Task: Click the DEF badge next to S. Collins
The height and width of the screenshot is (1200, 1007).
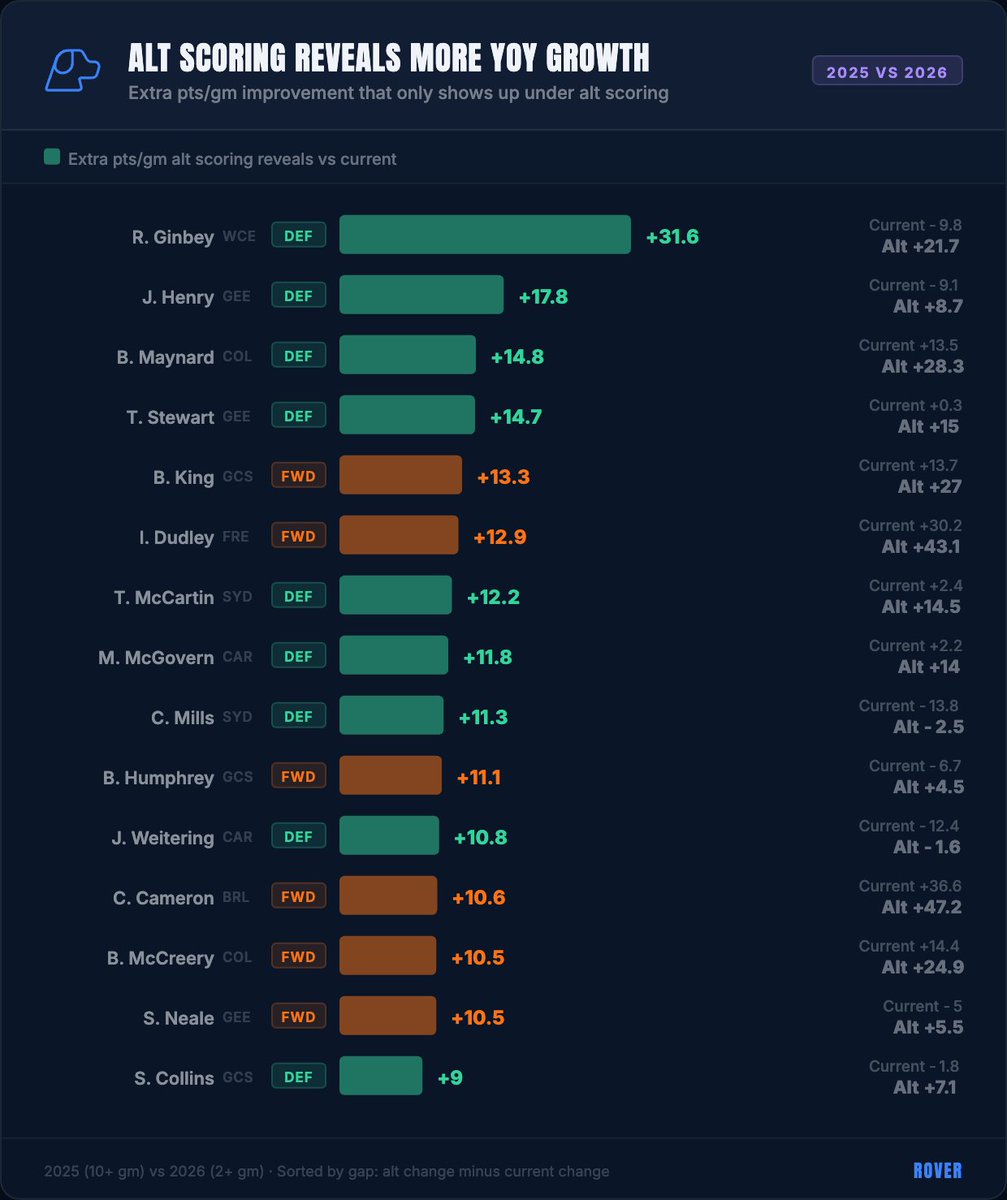Action: point(298,1077)
